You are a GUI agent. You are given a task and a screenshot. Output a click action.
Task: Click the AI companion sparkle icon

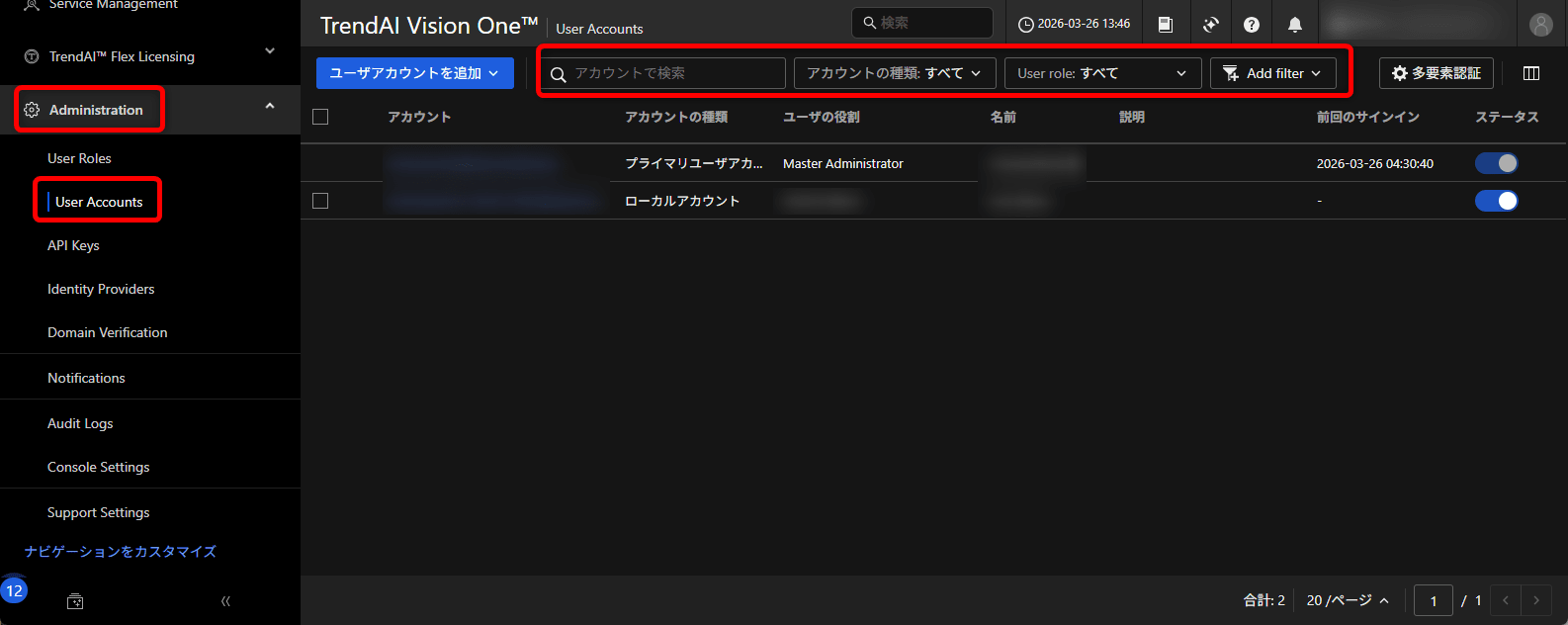[x=1210, y=25]
